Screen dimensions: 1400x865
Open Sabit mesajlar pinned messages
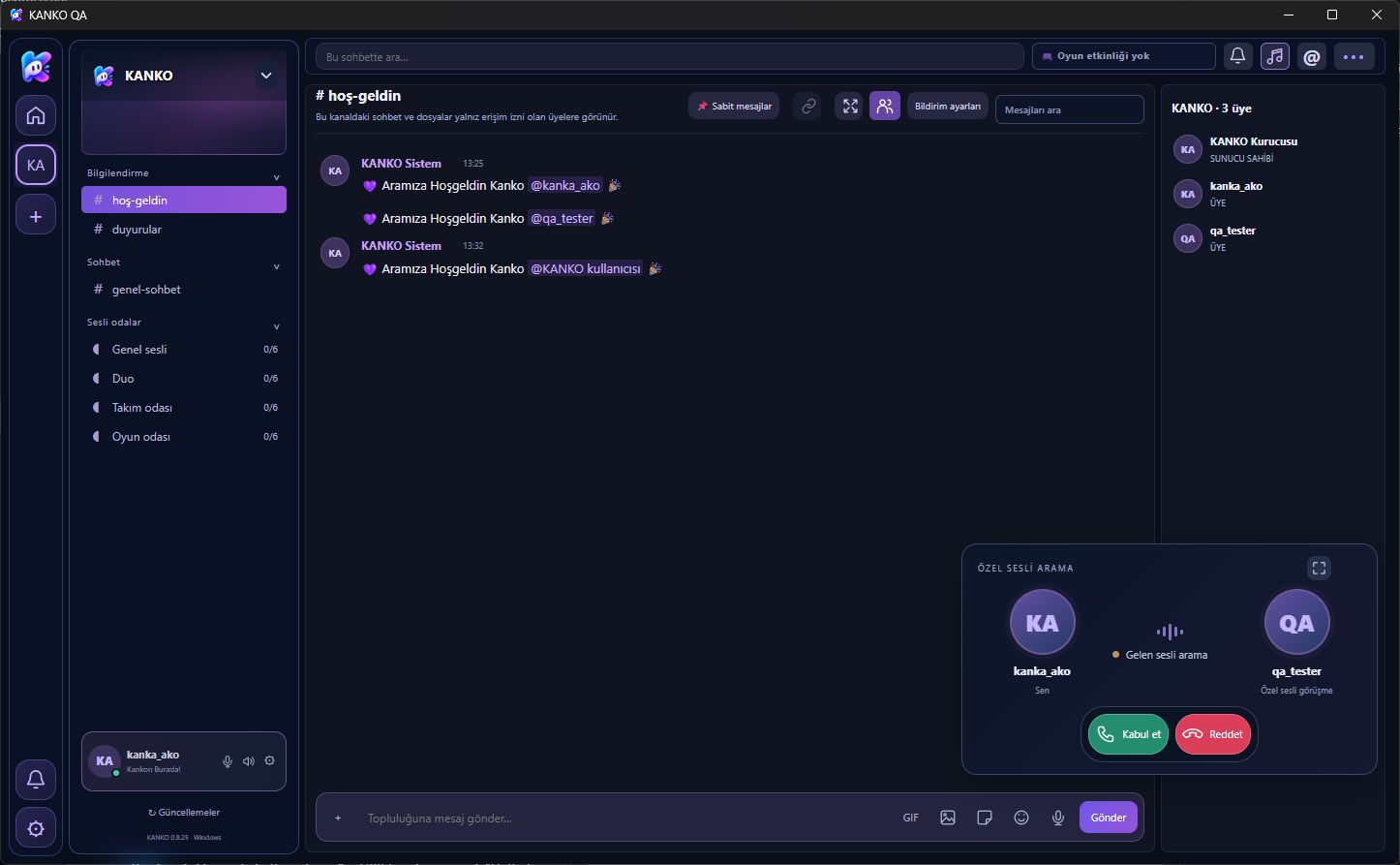[x=734, y=106]
